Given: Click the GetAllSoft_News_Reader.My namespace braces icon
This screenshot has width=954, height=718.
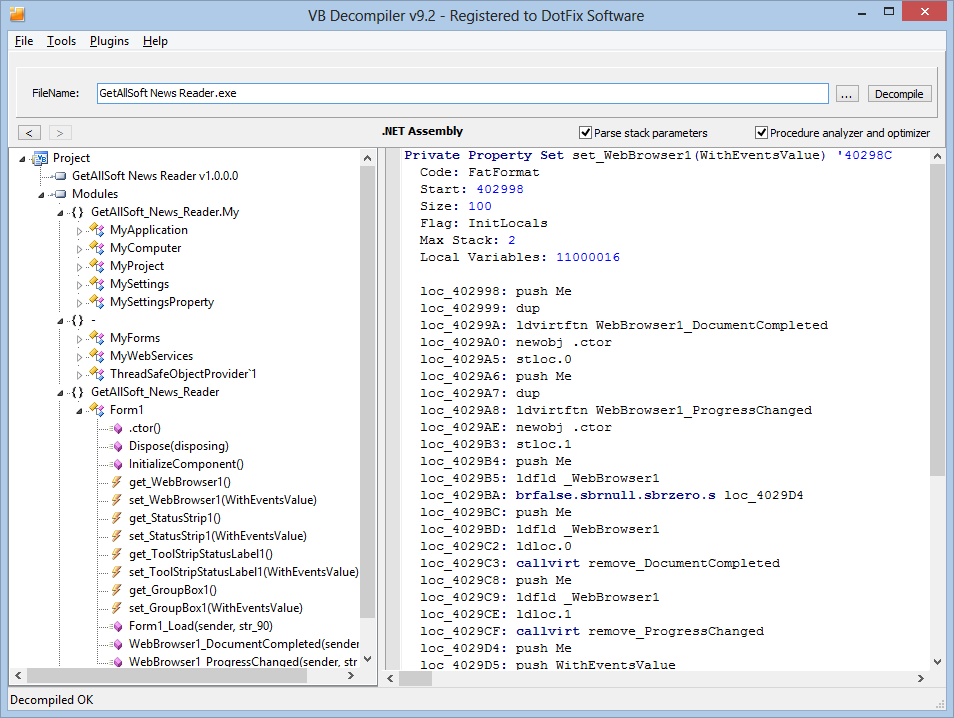Looking at the screenshot, I should click(x=77, y=212).
